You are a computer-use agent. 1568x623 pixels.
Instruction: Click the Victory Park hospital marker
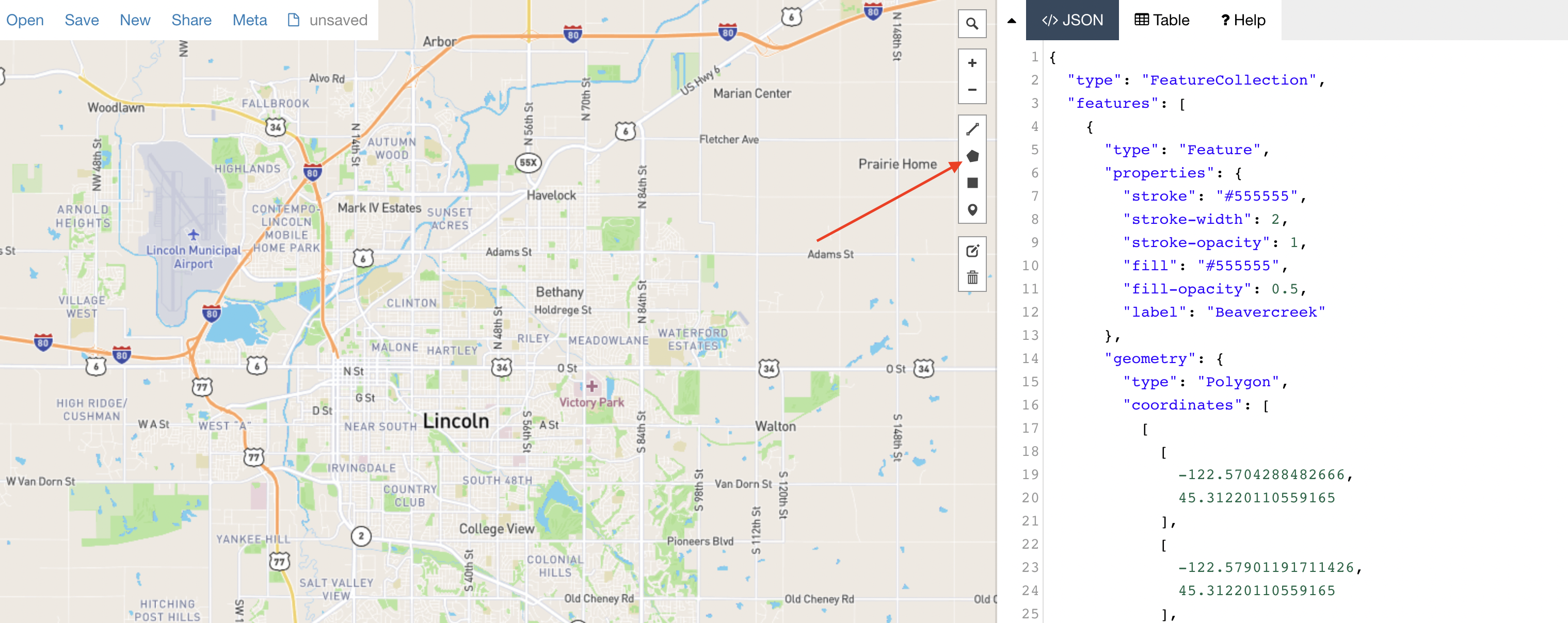tap(591, 386)
